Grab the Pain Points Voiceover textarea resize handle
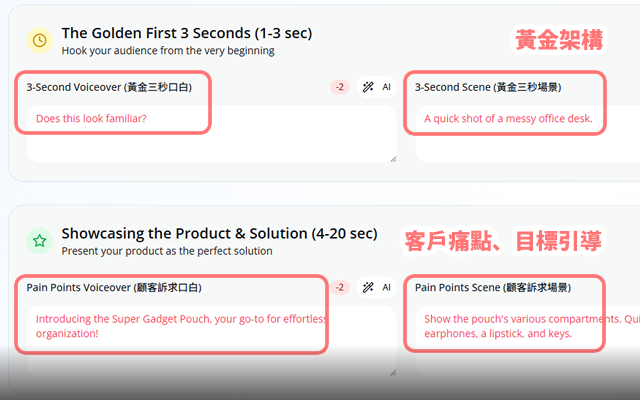This screenshot has width=640, height=400. tap(392, 371)
